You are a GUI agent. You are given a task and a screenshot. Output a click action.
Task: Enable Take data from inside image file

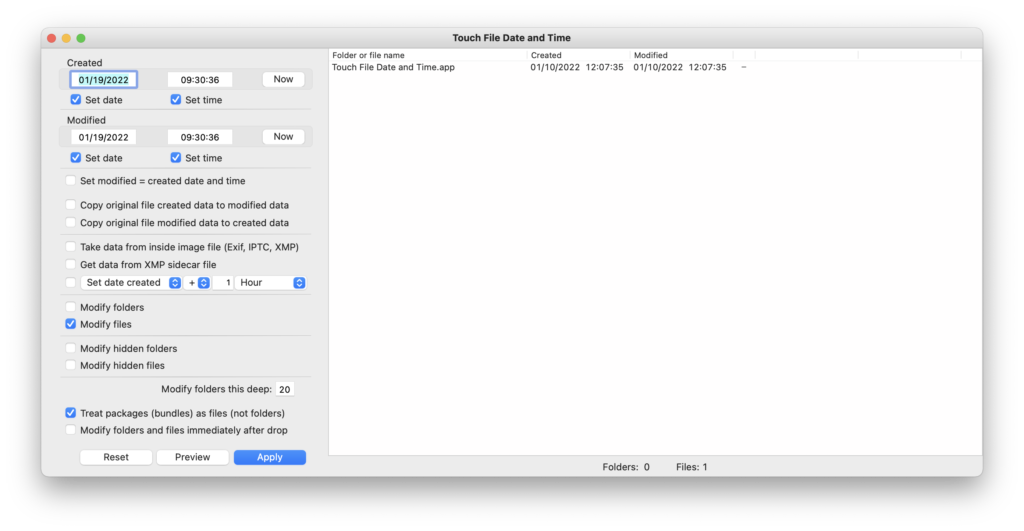[71, 246]
